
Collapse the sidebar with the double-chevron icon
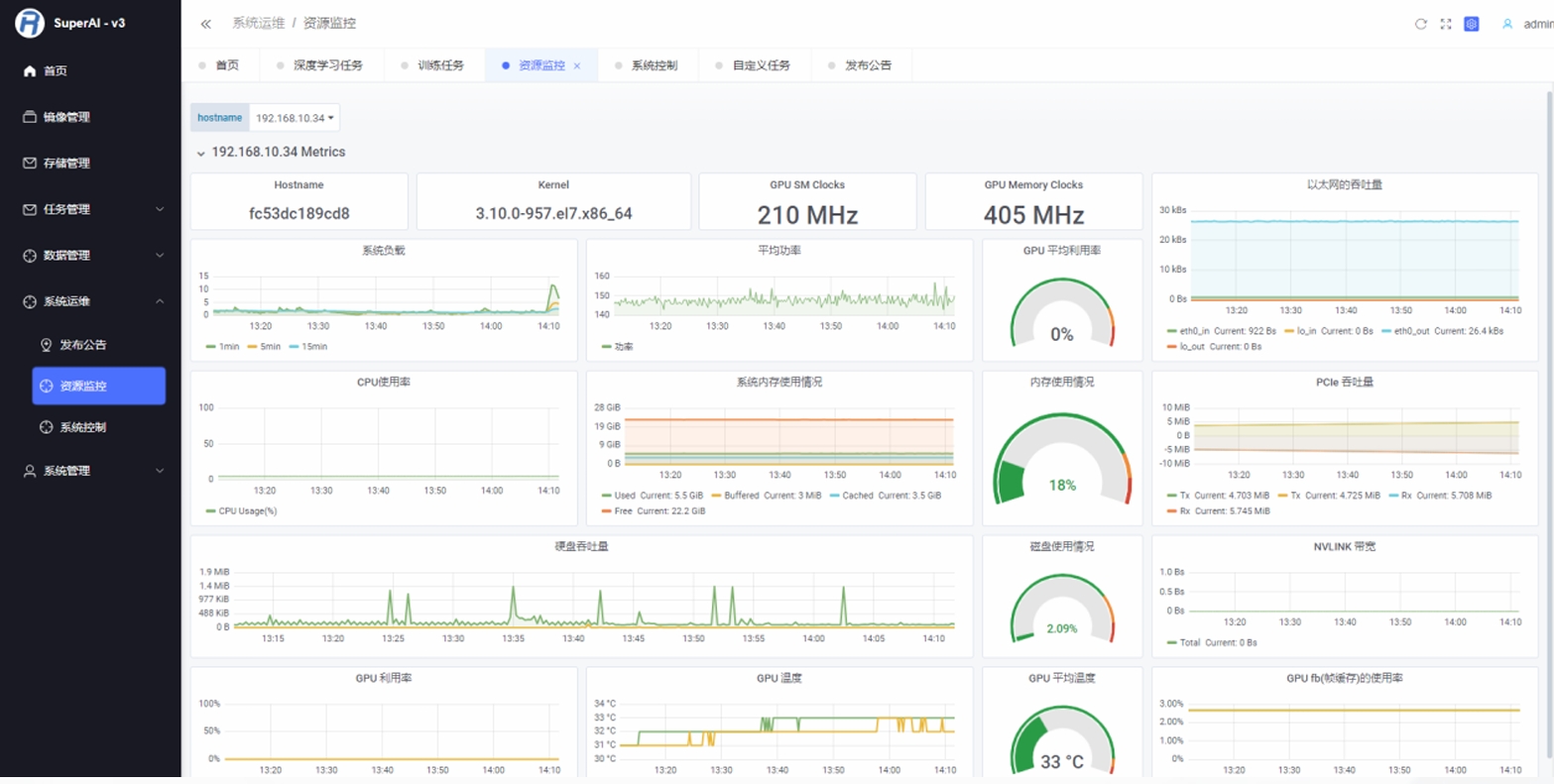tap(205, 24)
